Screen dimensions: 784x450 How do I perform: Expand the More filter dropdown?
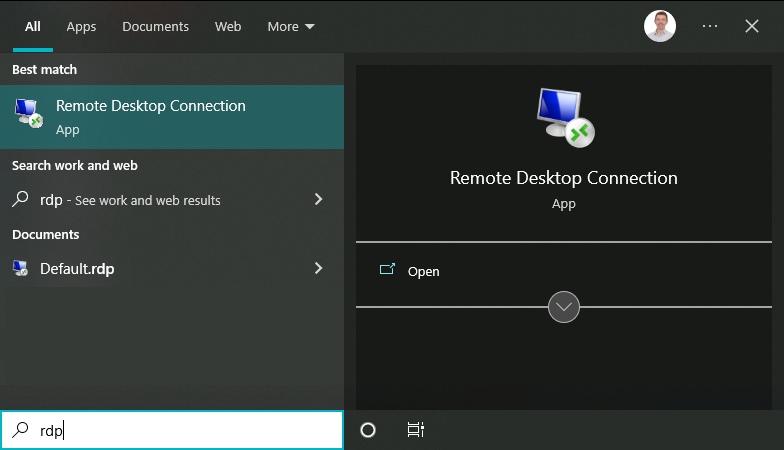pos(291,27)
